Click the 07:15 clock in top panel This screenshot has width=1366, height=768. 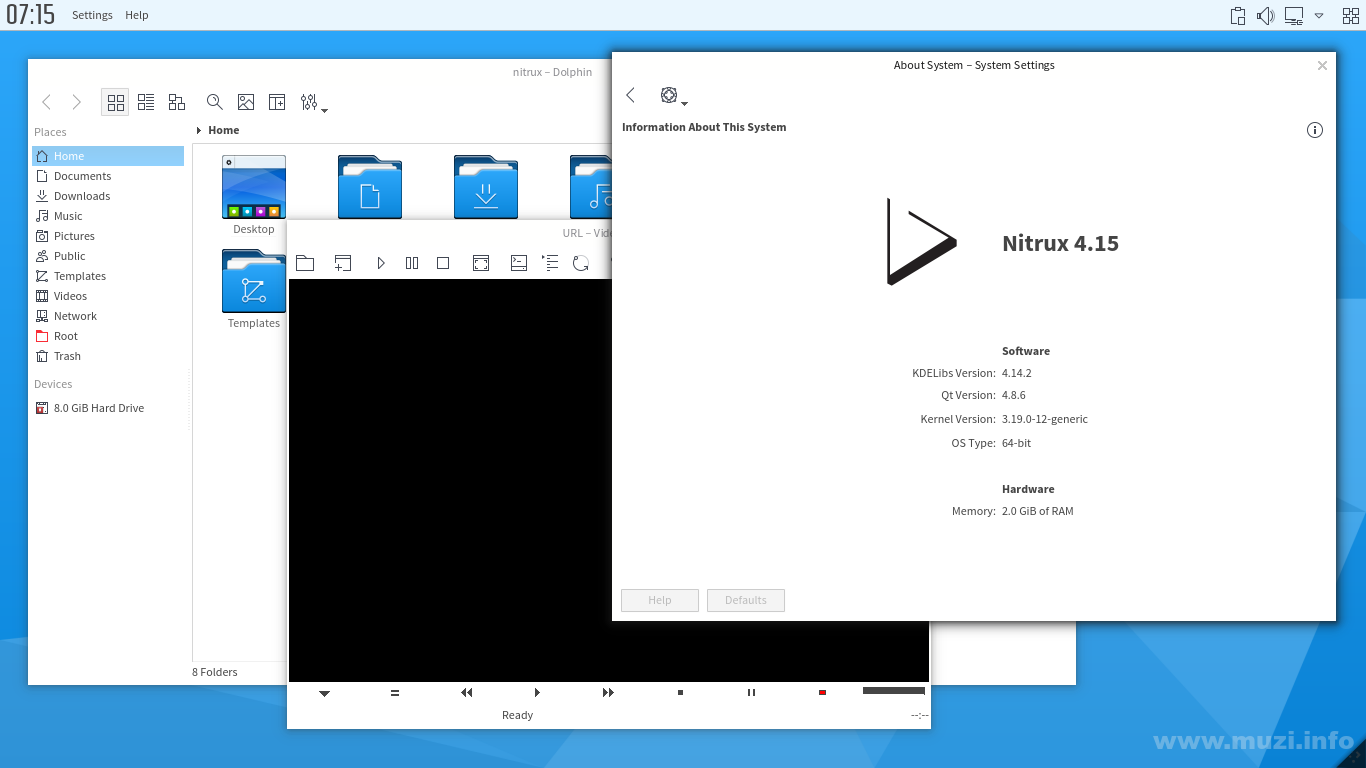pos(31,15)
